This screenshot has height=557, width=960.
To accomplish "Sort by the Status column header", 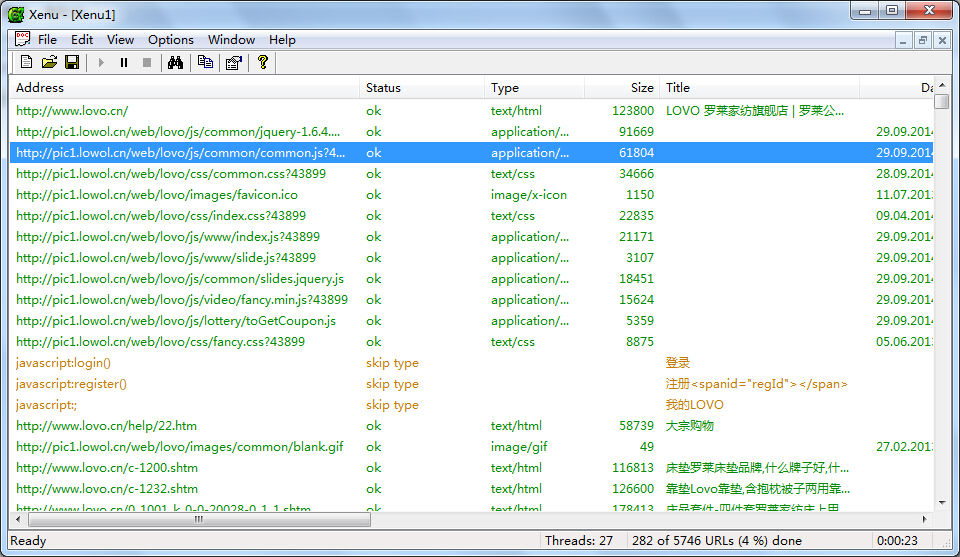I will (x=422, y=88).
